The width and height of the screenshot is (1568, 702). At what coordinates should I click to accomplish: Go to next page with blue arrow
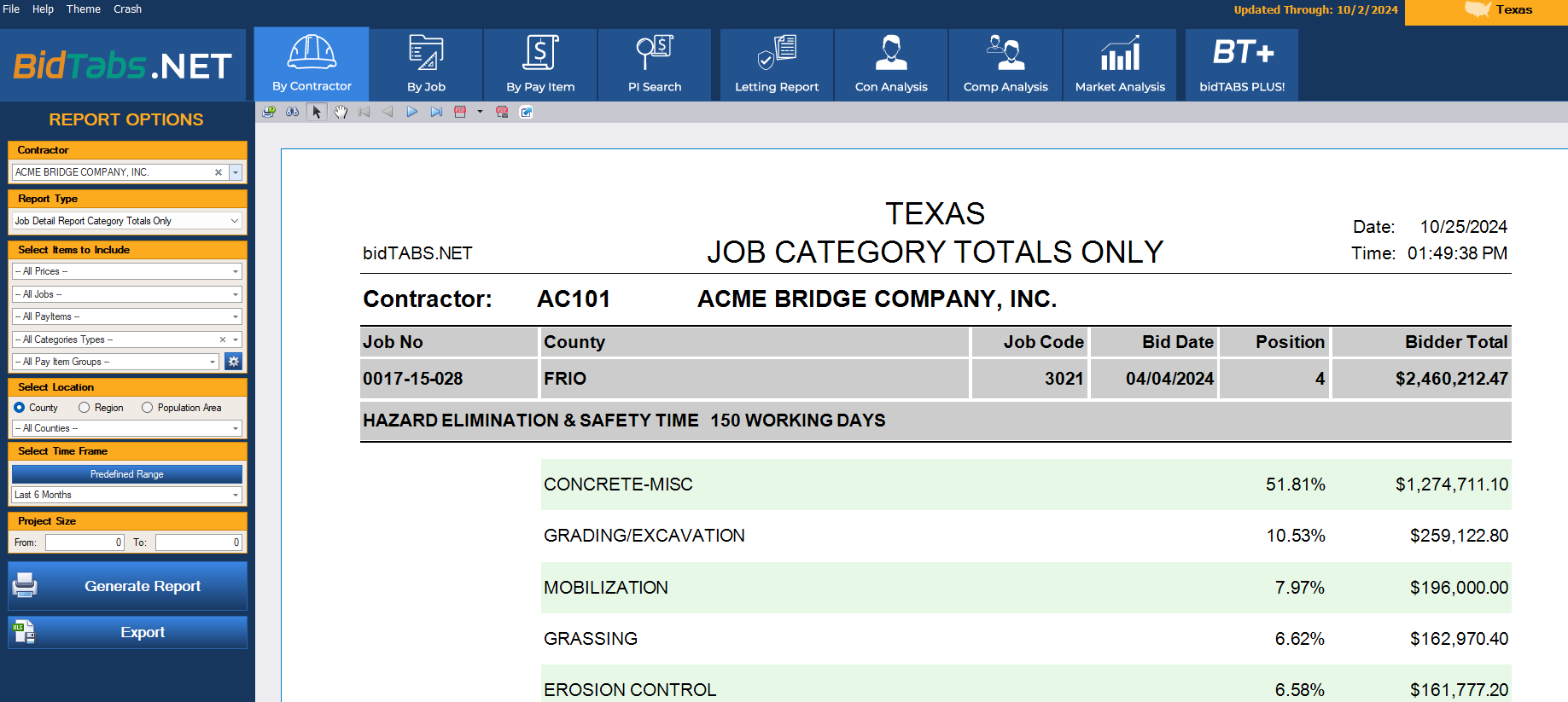tap(412, 112)
